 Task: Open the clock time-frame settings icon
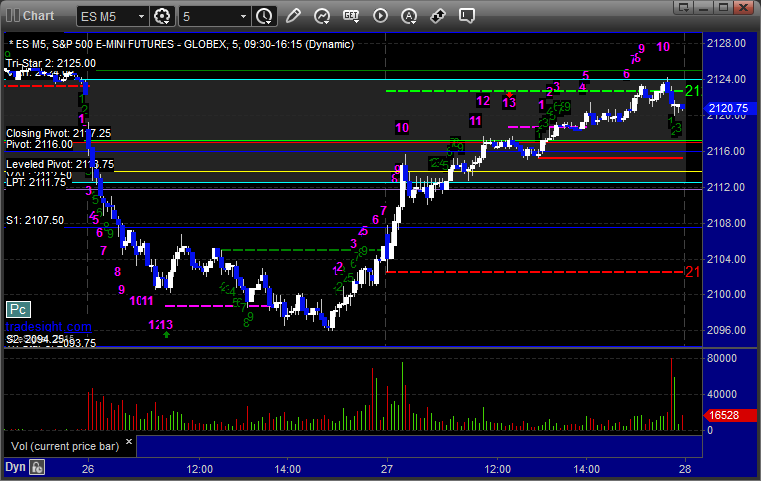265,16
